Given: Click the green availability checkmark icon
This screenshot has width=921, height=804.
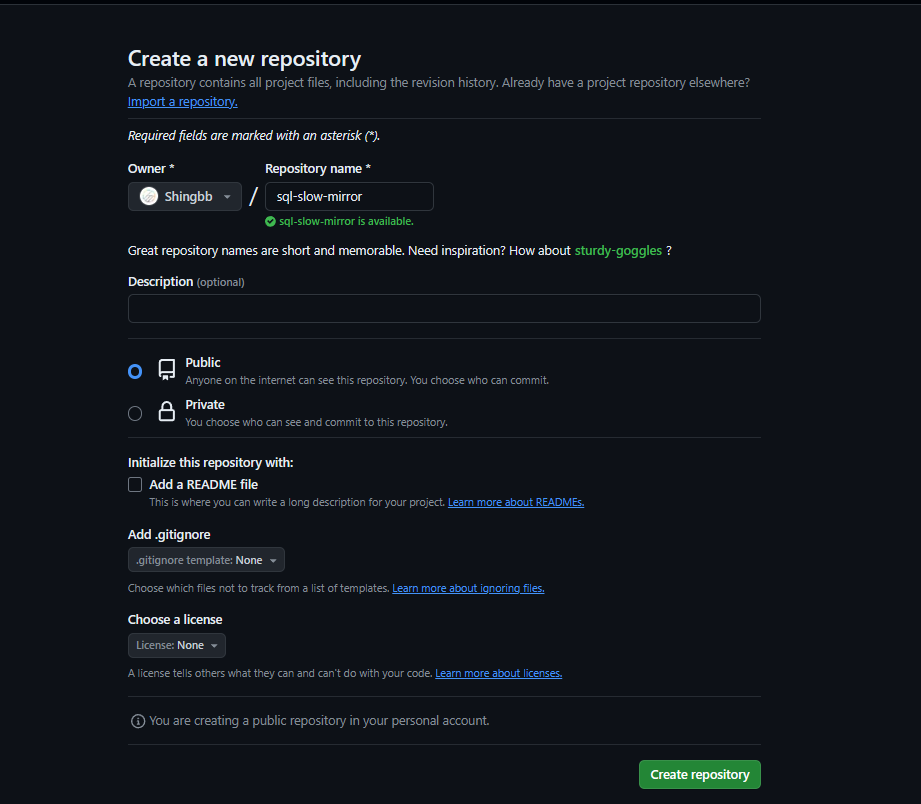Looking at the screenshot, I should pos(270,221).
